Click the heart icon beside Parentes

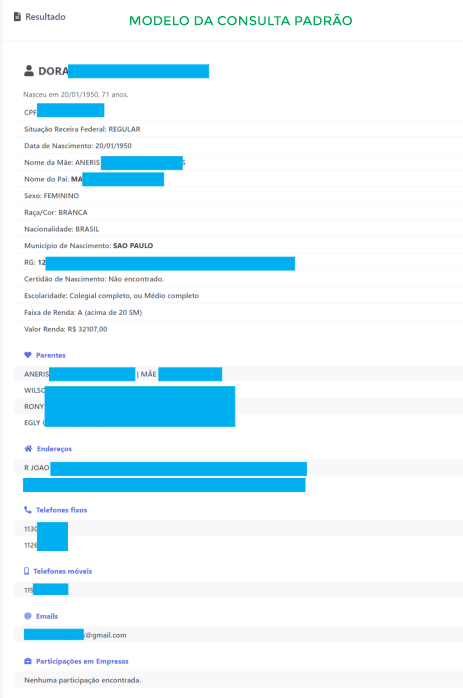click(28, 355)
